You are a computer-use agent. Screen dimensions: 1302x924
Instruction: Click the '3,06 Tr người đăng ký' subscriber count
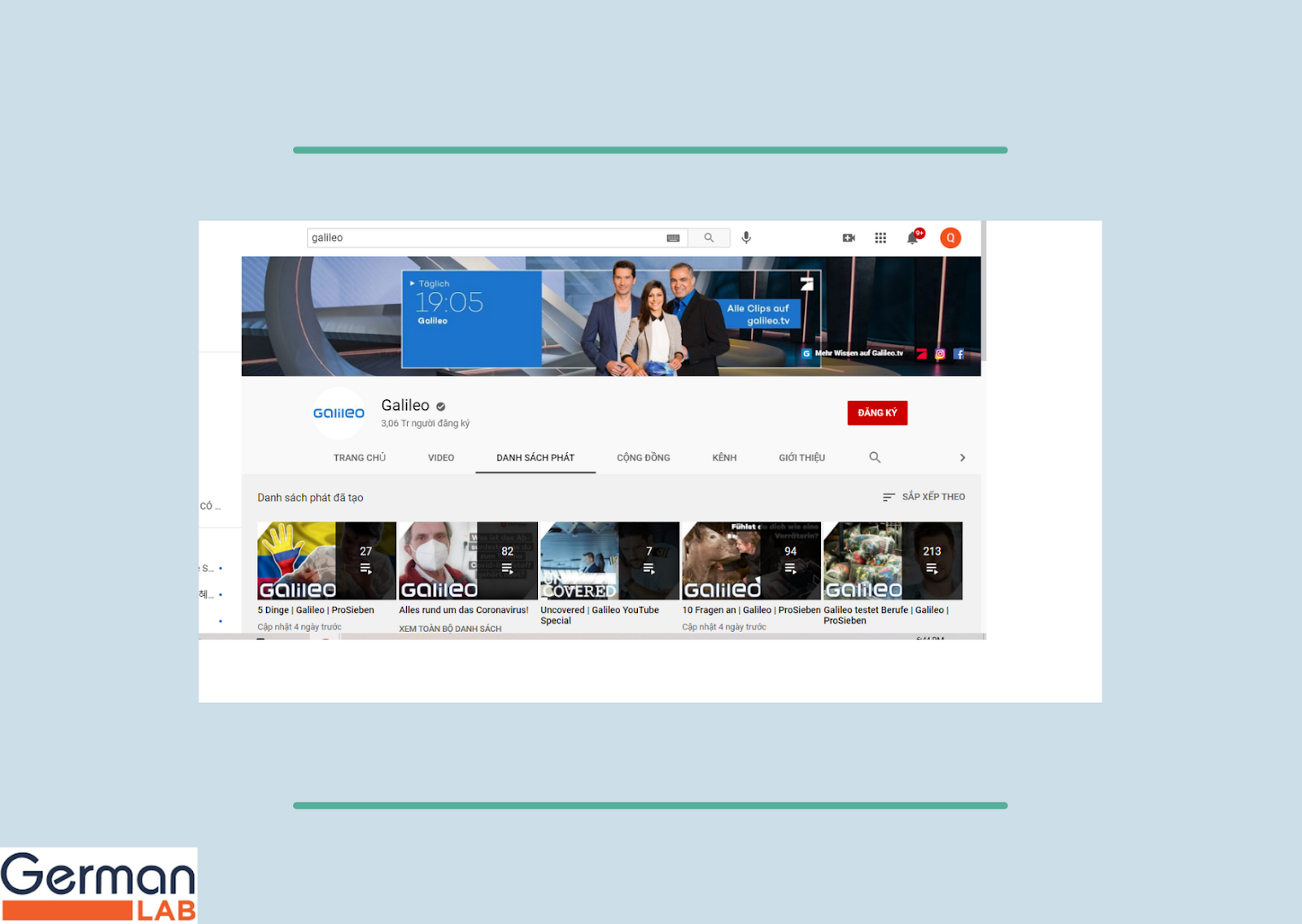click(425, 424)
